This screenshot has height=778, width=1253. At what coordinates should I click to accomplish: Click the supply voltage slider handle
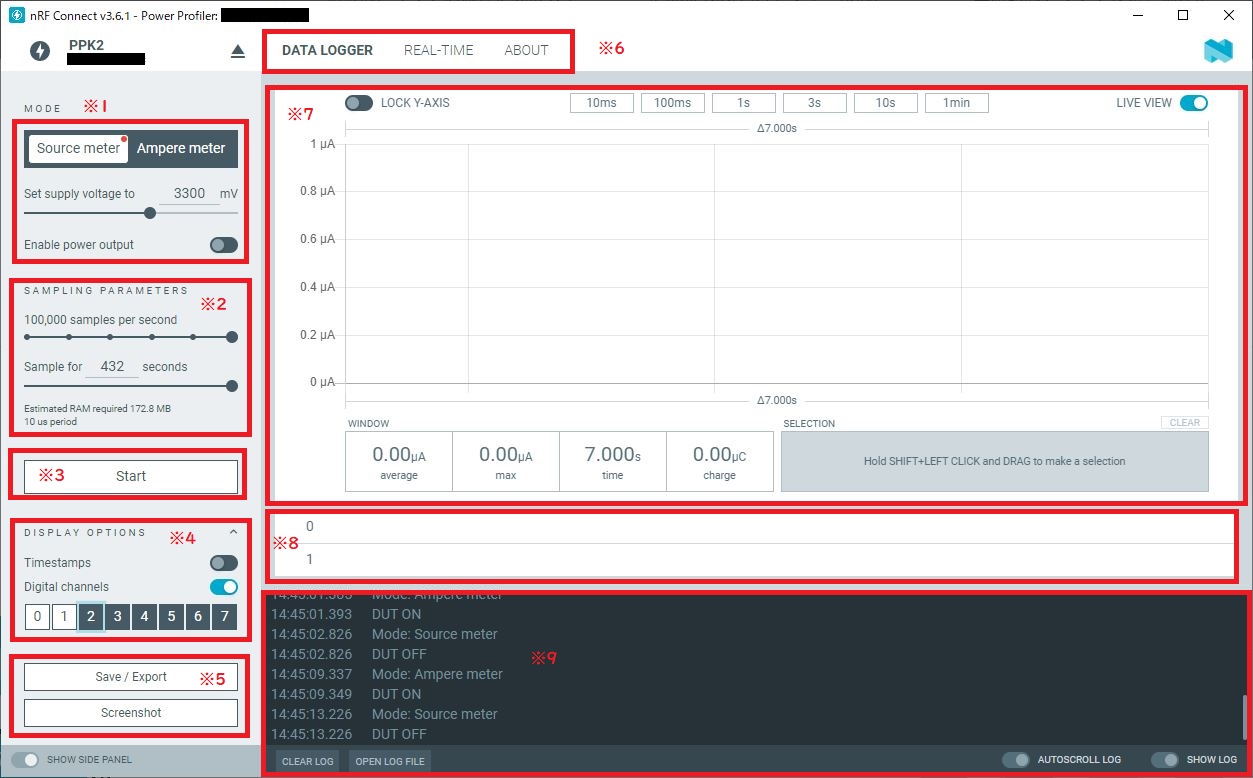point(150,212)
